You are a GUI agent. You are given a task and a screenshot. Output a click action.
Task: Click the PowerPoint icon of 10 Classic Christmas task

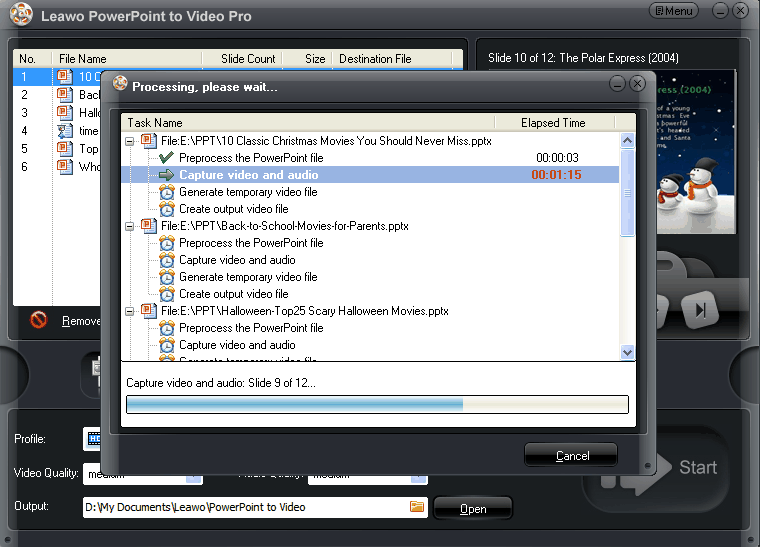[148, 141]
